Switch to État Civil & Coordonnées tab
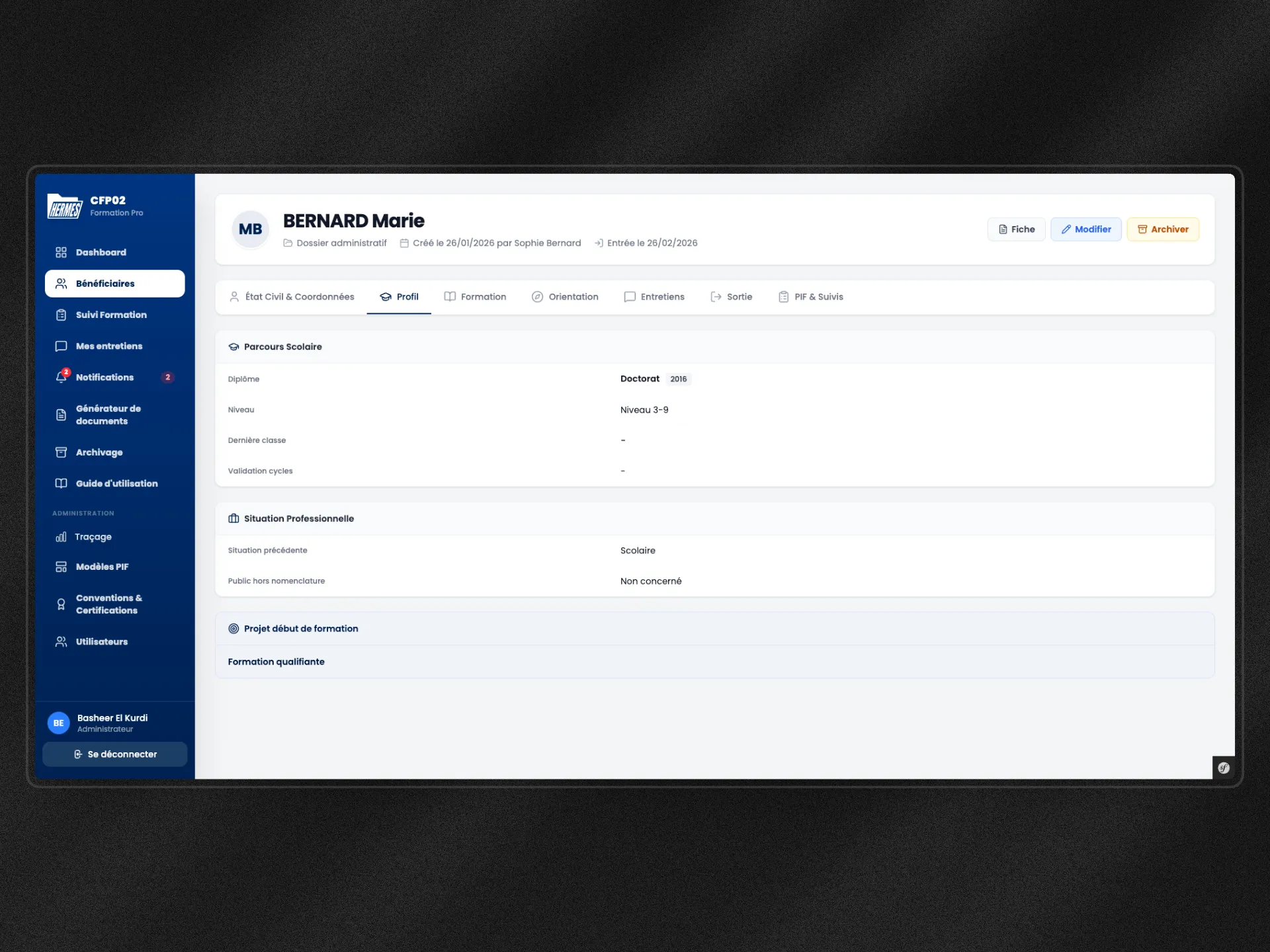 292,297
